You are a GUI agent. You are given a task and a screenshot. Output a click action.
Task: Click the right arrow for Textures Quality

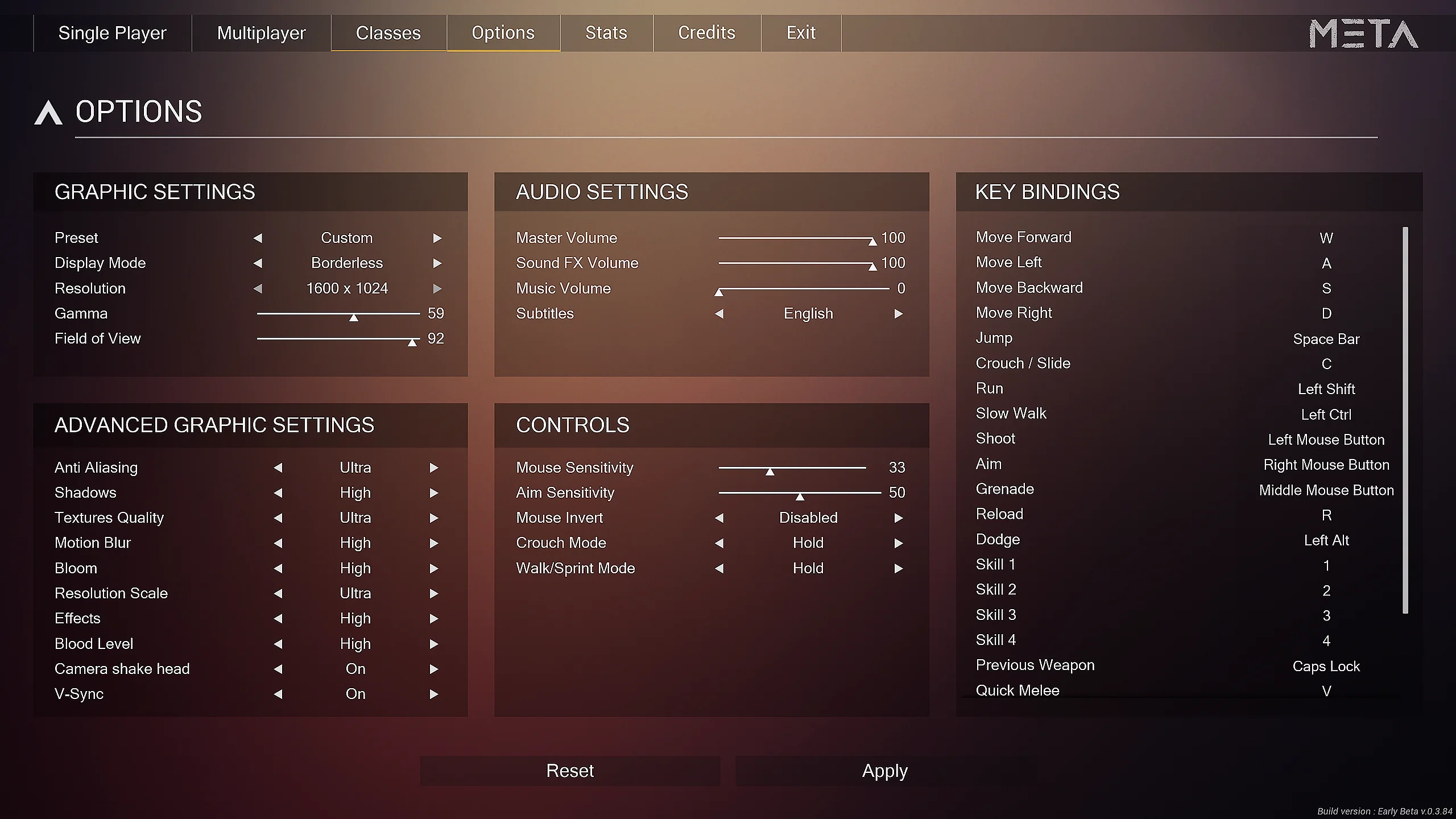[x=433, y=518]
